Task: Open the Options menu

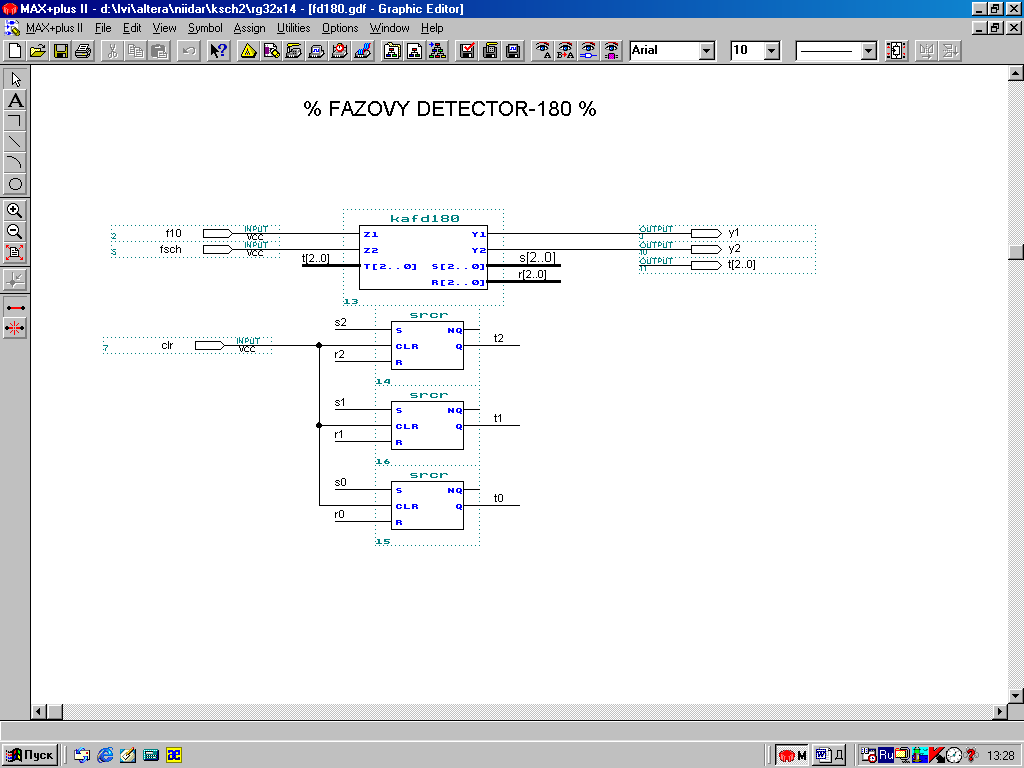Action: [x=340, y=28]
